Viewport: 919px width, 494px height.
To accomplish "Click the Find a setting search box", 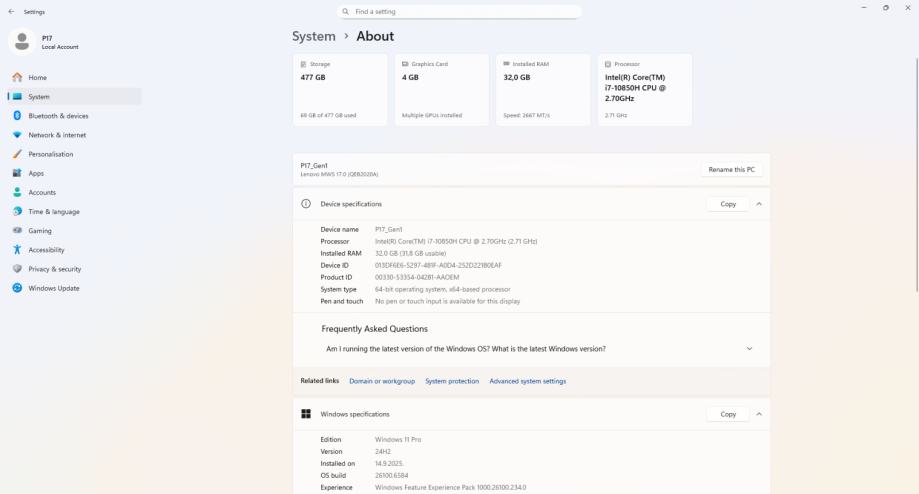I will pos(460,12).
